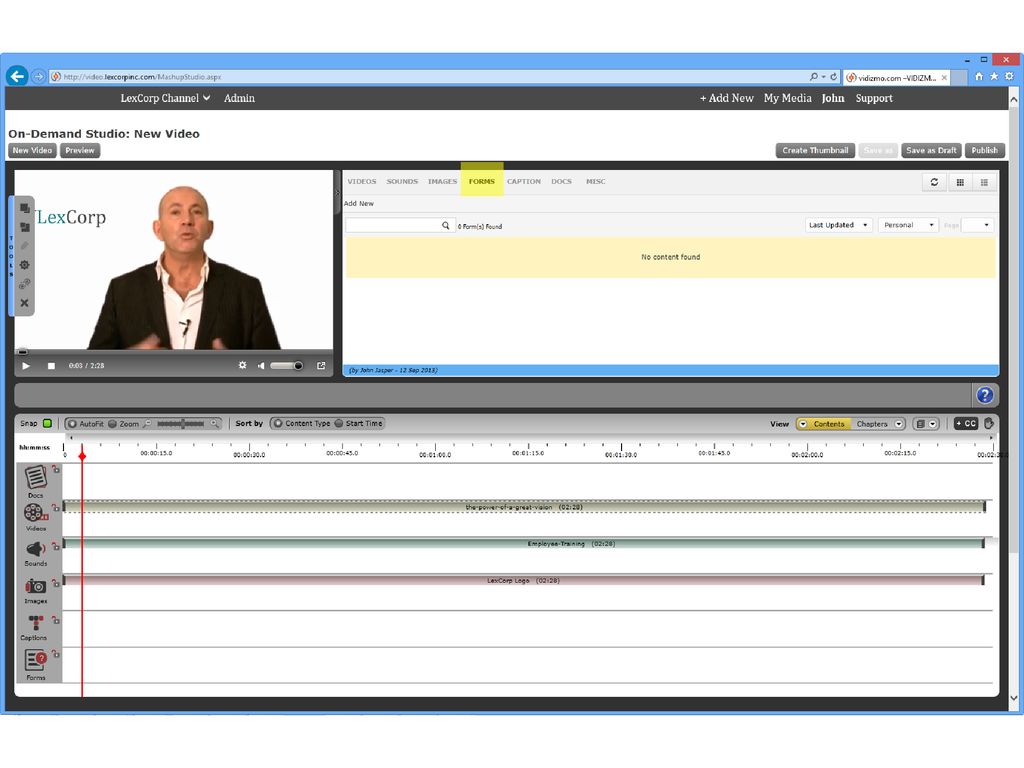Open the Last Updated sort dropdown
Image resolution: width=1024 pixels, height=768 pixels.
pos(838,225)
